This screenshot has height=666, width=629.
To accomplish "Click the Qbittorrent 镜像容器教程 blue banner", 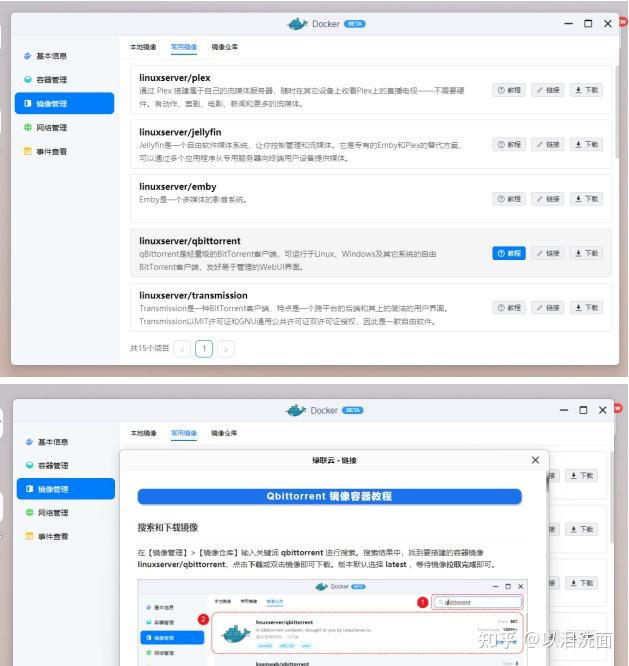I will 330,496.
